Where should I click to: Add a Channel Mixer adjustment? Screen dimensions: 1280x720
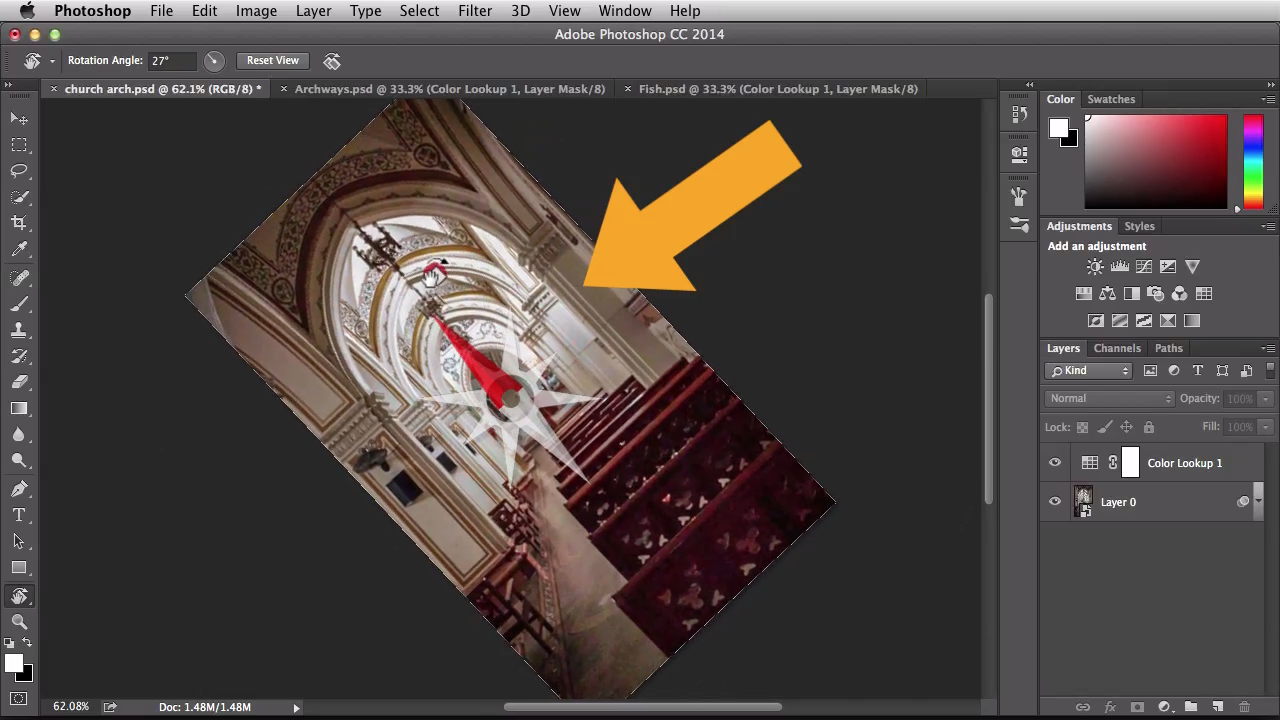click(1179, 294)
